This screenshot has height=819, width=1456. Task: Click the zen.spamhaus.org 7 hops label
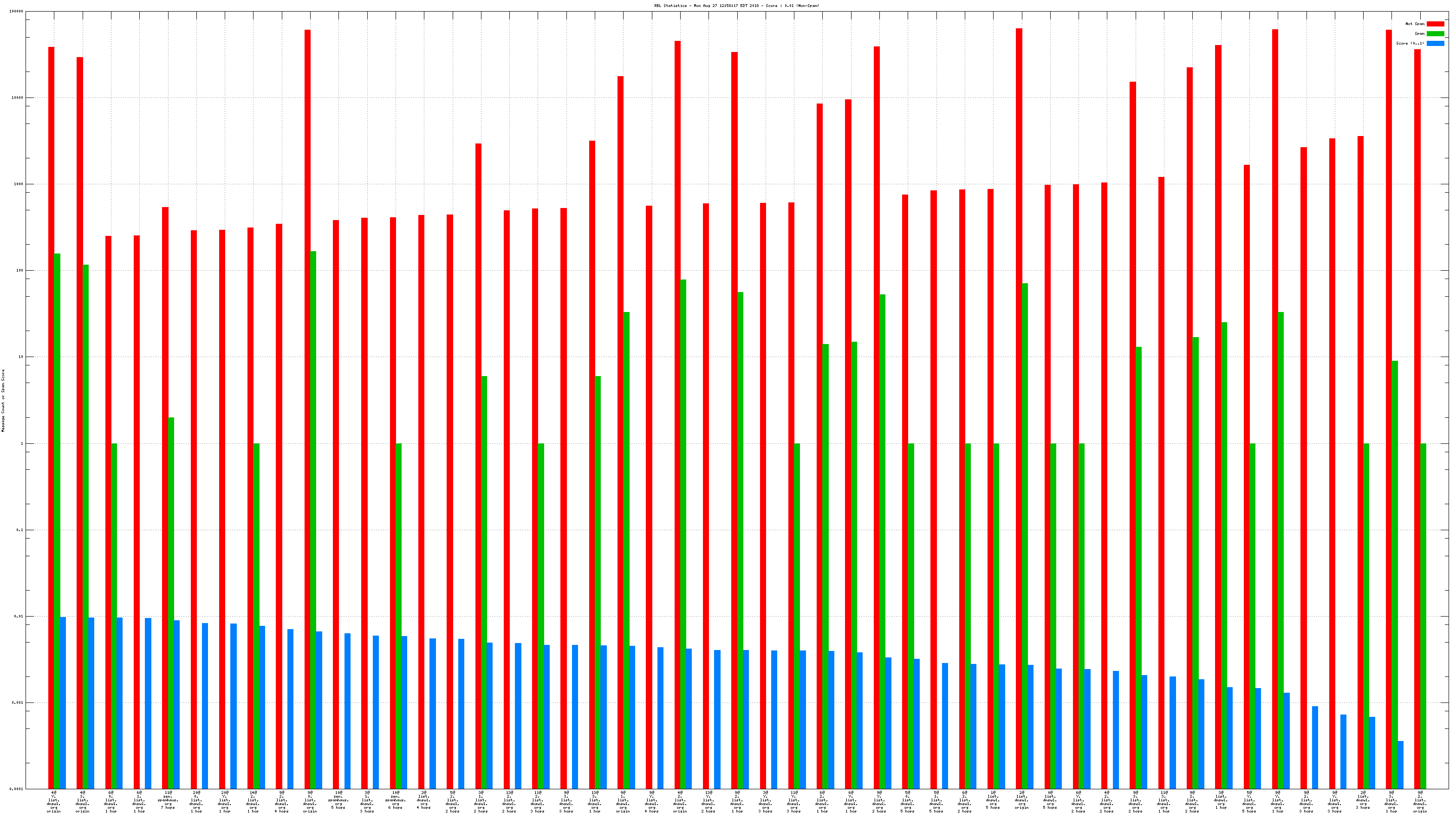(x=168, y=800)
